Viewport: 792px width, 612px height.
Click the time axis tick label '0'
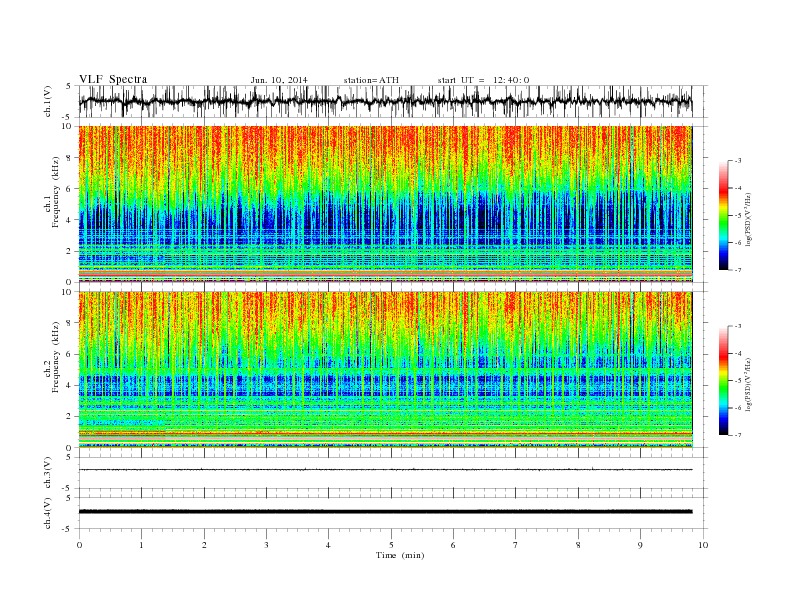coord(79,545)
